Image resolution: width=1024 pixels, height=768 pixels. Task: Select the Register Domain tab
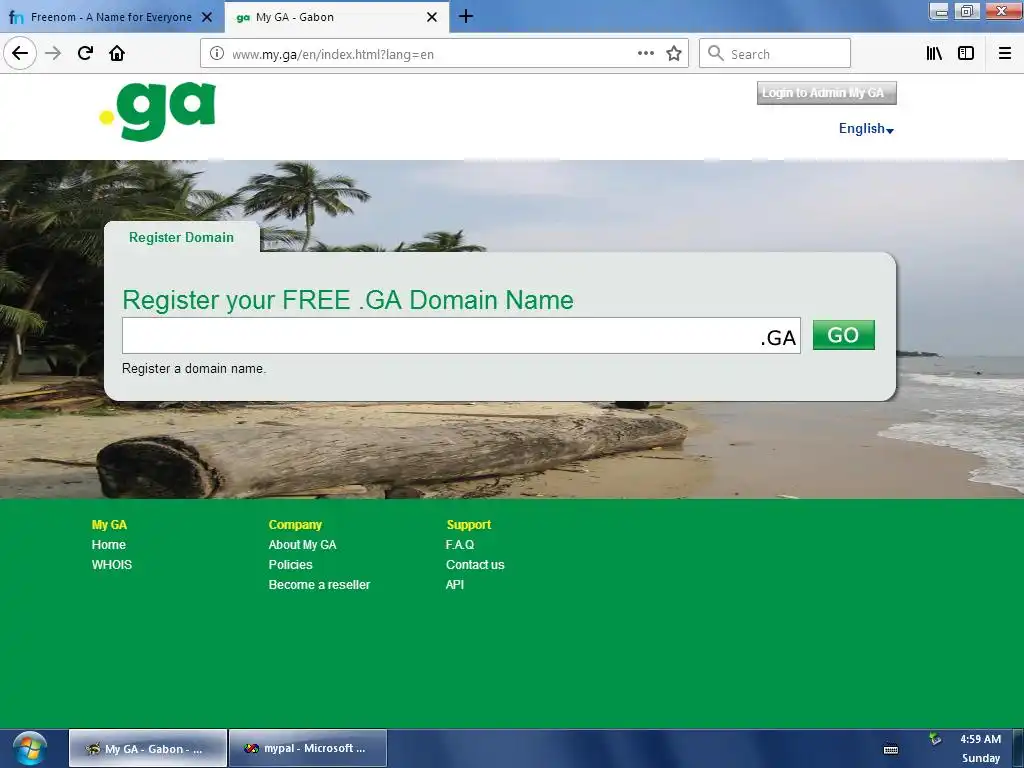tap(182, 237)
